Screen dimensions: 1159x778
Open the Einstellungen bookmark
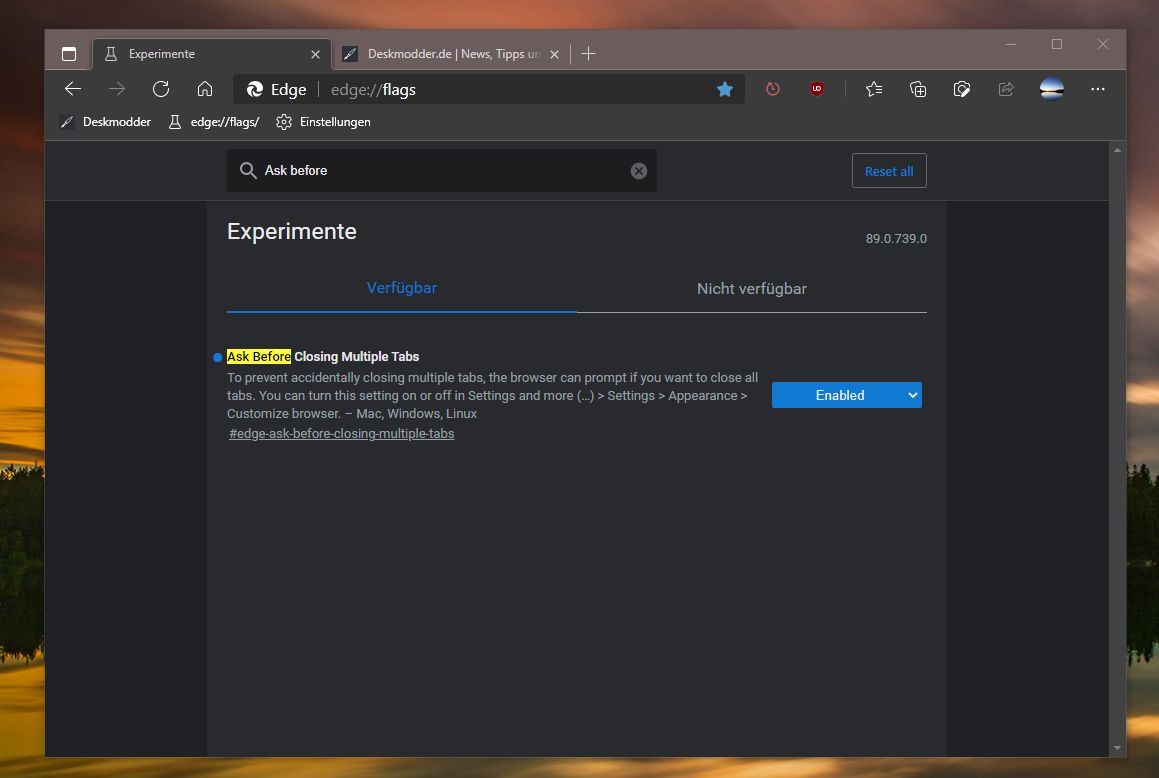[x=323, y=122]
